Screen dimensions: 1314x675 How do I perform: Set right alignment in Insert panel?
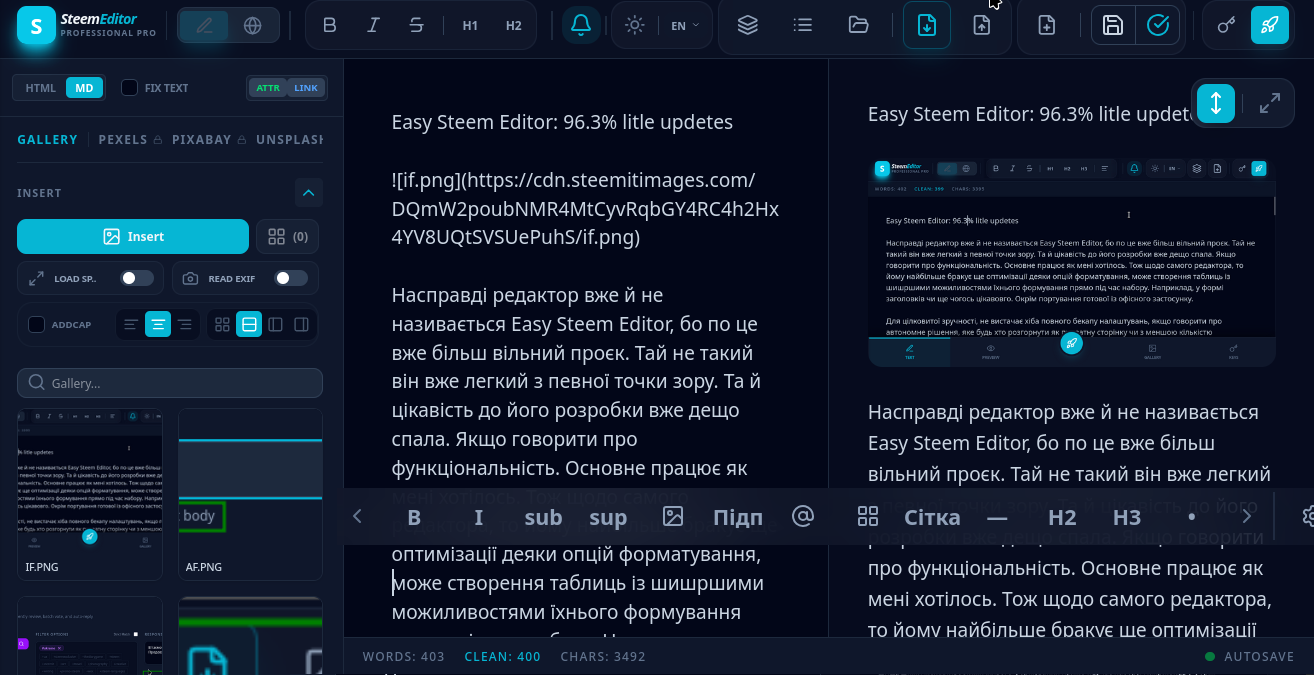pyautogui.click(x=185, y=325)
